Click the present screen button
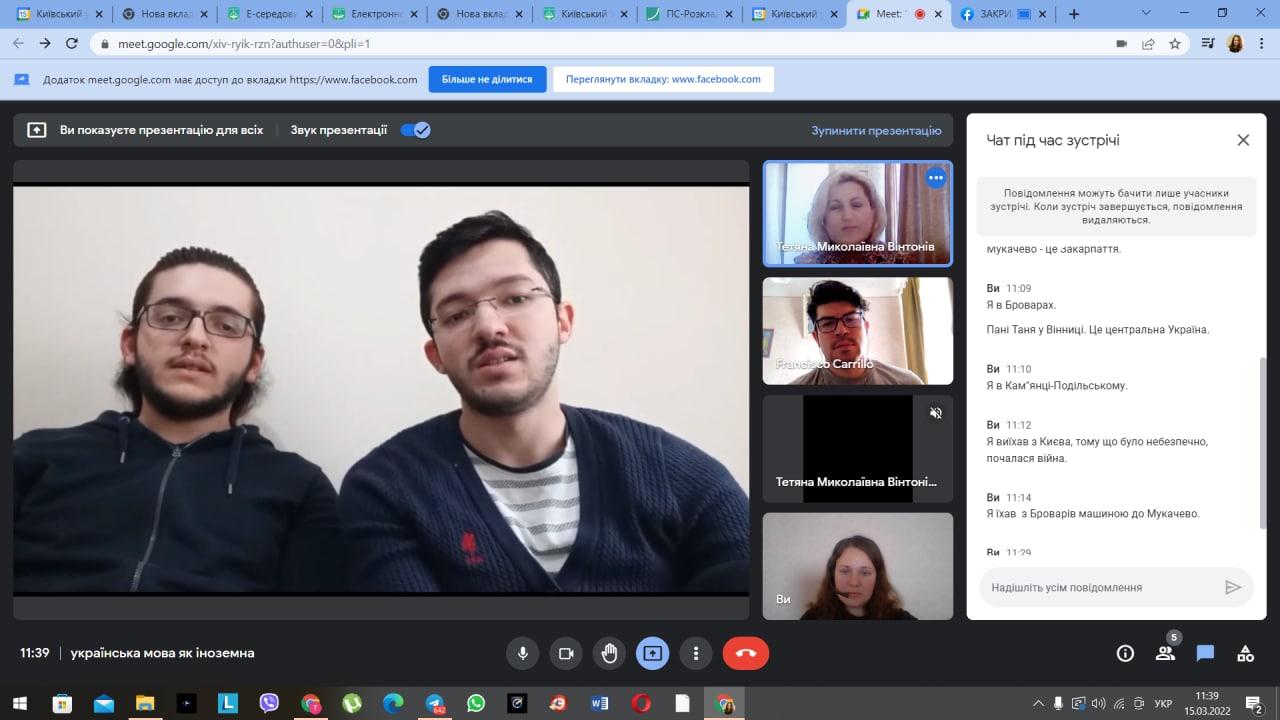The image size is (1280, 720). [x=653, y=653]
